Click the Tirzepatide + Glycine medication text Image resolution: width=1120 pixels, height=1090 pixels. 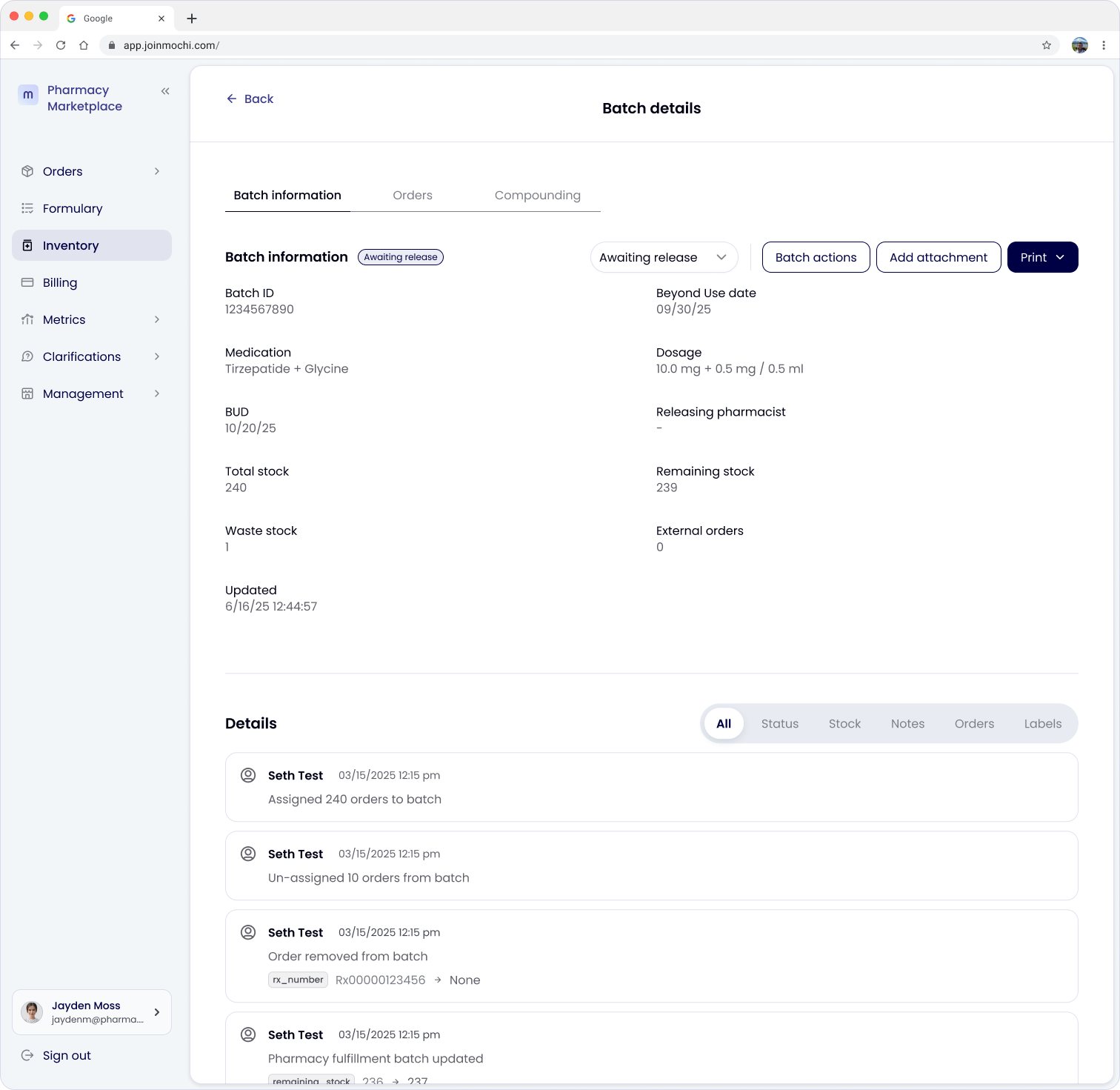coord(287,368)
